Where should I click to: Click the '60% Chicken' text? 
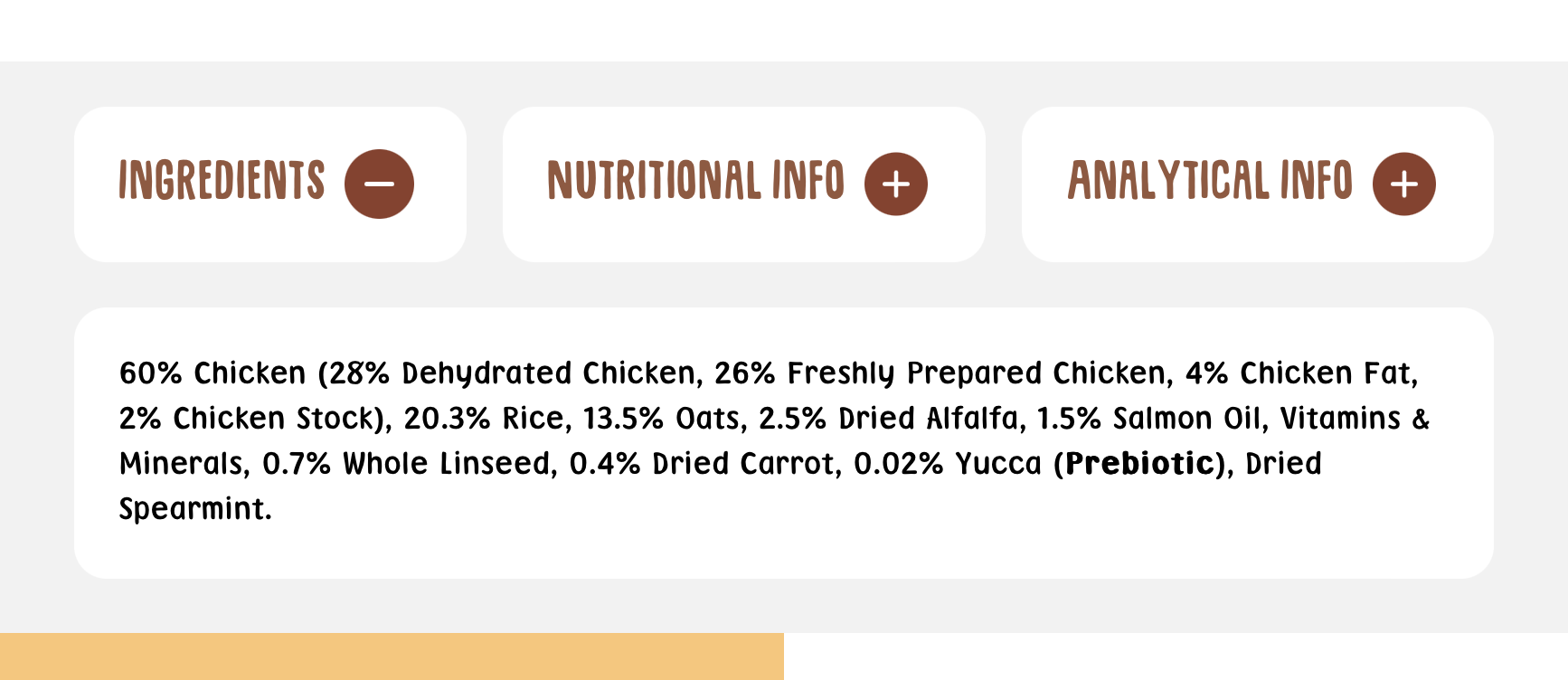pyautogui.click(x=213, y=373)
